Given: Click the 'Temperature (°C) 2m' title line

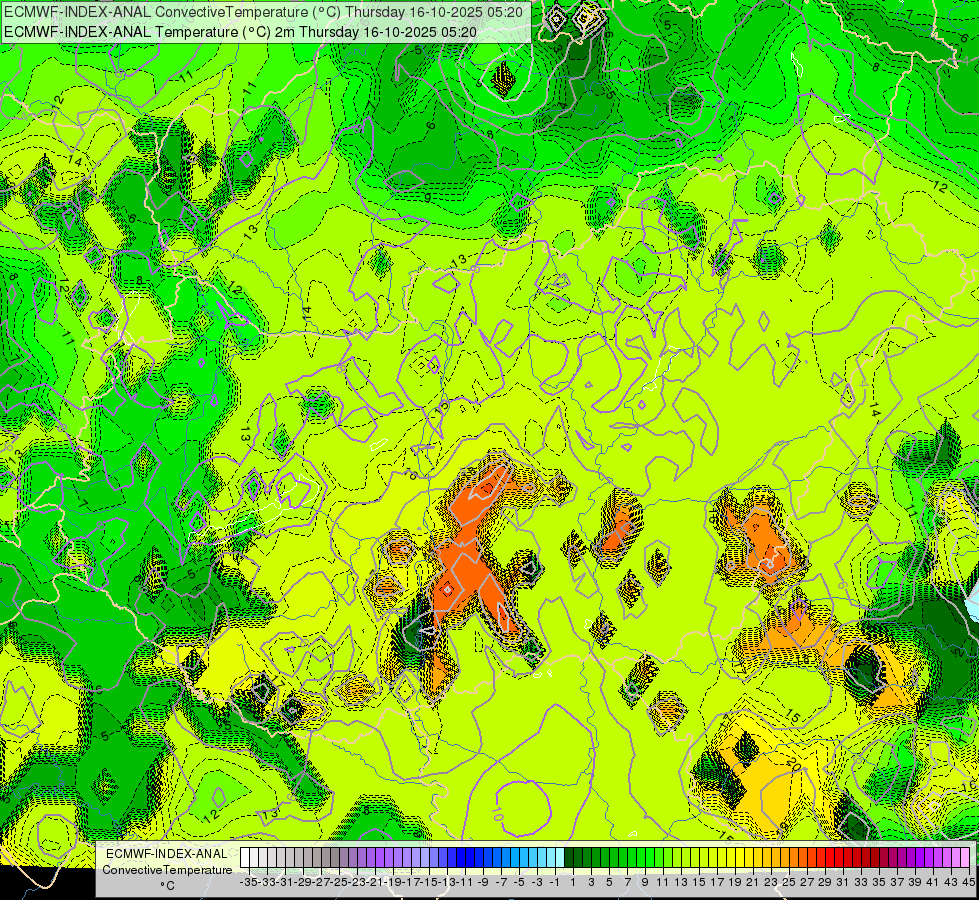Looking at the screenshot, I should tap(240, 32).
